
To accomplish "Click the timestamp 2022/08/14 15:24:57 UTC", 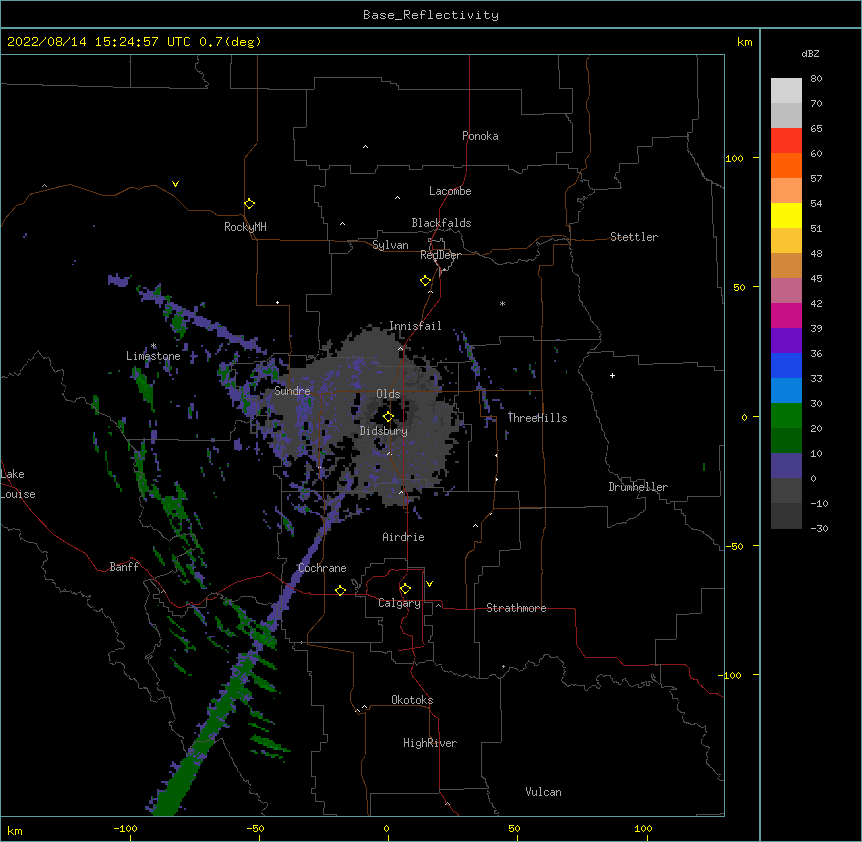I will 99,42.
